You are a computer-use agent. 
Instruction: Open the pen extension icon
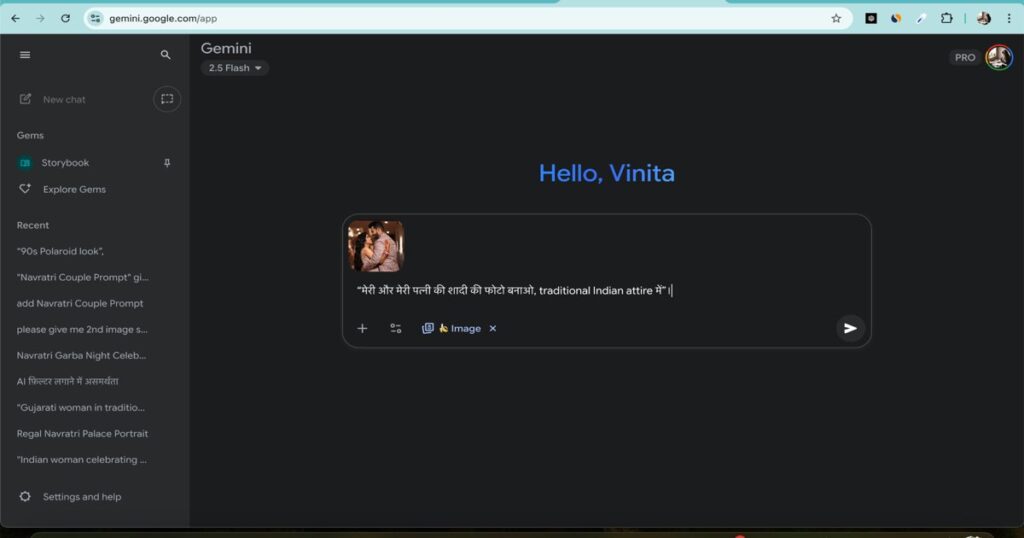[x=921, y=18]
